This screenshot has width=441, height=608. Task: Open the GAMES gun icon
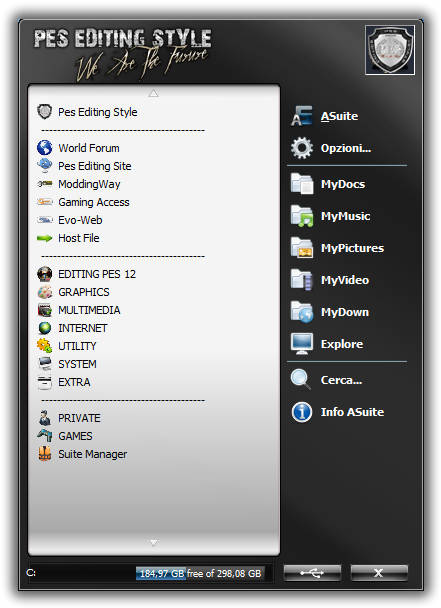pyautogui.click(x=45, y=435)
